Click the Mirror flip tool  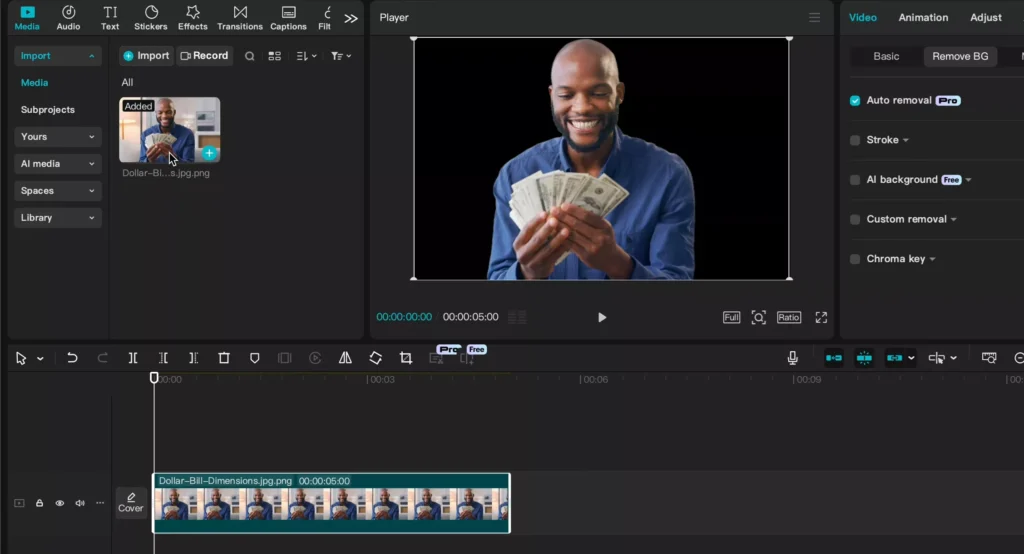(x=345, y=358)
